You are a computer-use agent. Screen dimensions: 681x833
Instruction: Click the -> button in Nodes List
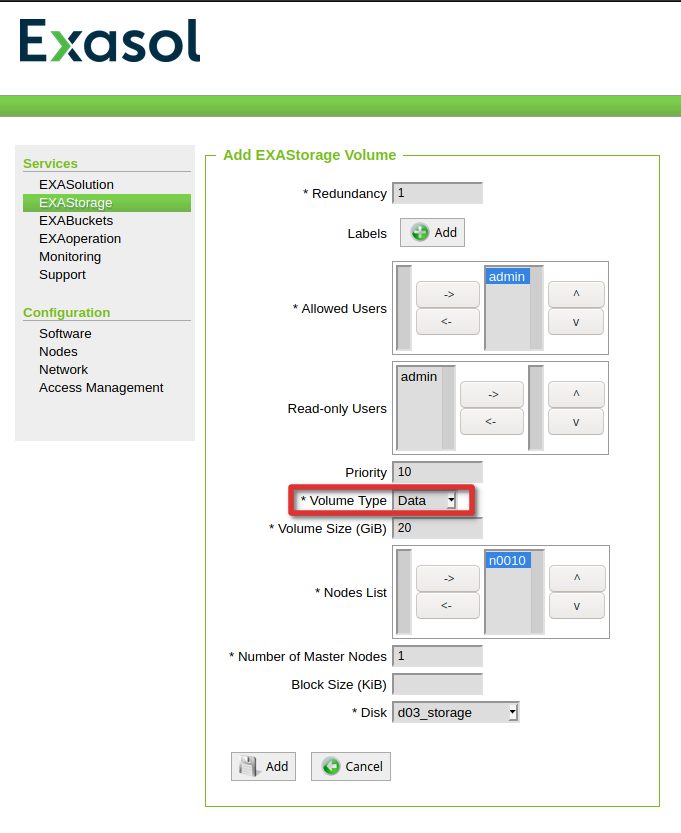point(448,579)
